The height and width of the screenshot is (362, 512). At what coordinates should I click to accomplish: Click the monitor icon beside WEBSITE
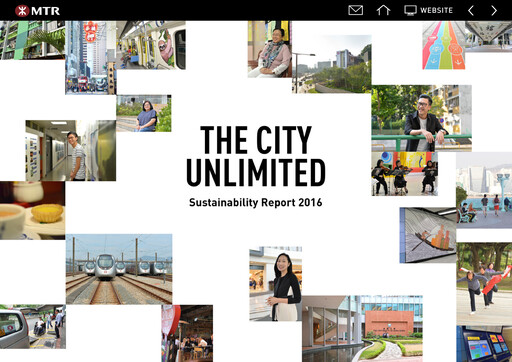click(410, 10)
